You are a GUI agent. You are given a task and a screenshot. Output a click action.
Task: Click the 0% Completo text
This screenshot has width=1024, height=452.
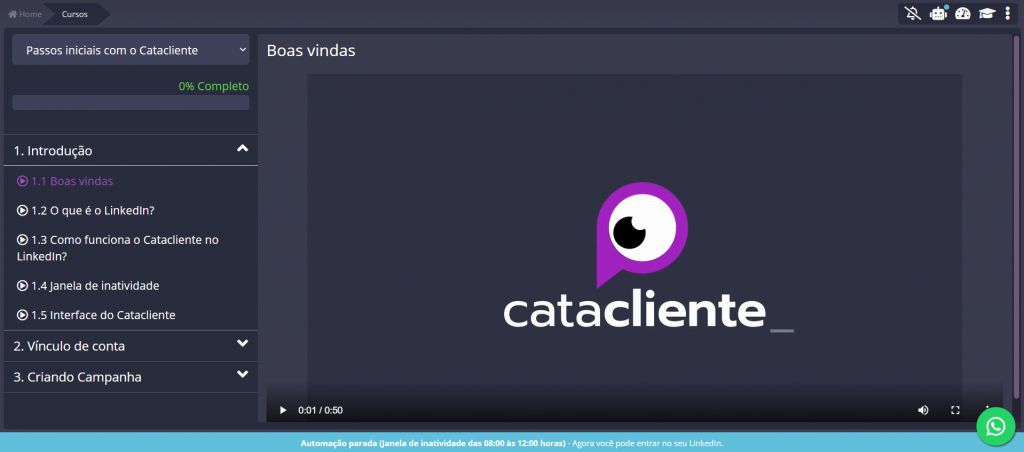214,86
